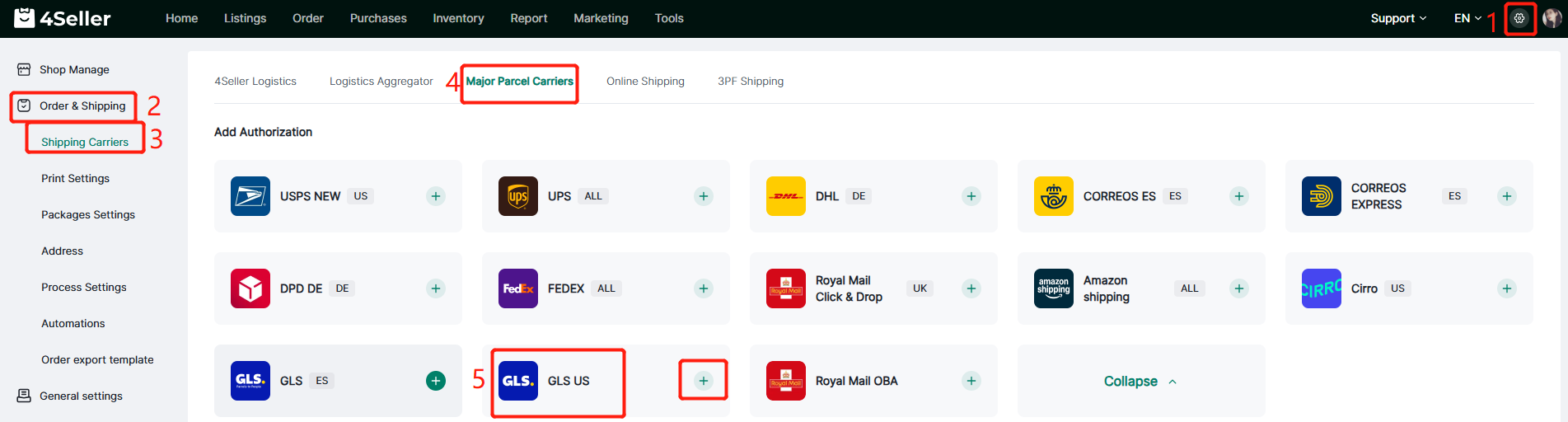Viewport: 1568px width, 422px height.
Task: Click the Cirro carrier name
Action: tap(1364, 288)
